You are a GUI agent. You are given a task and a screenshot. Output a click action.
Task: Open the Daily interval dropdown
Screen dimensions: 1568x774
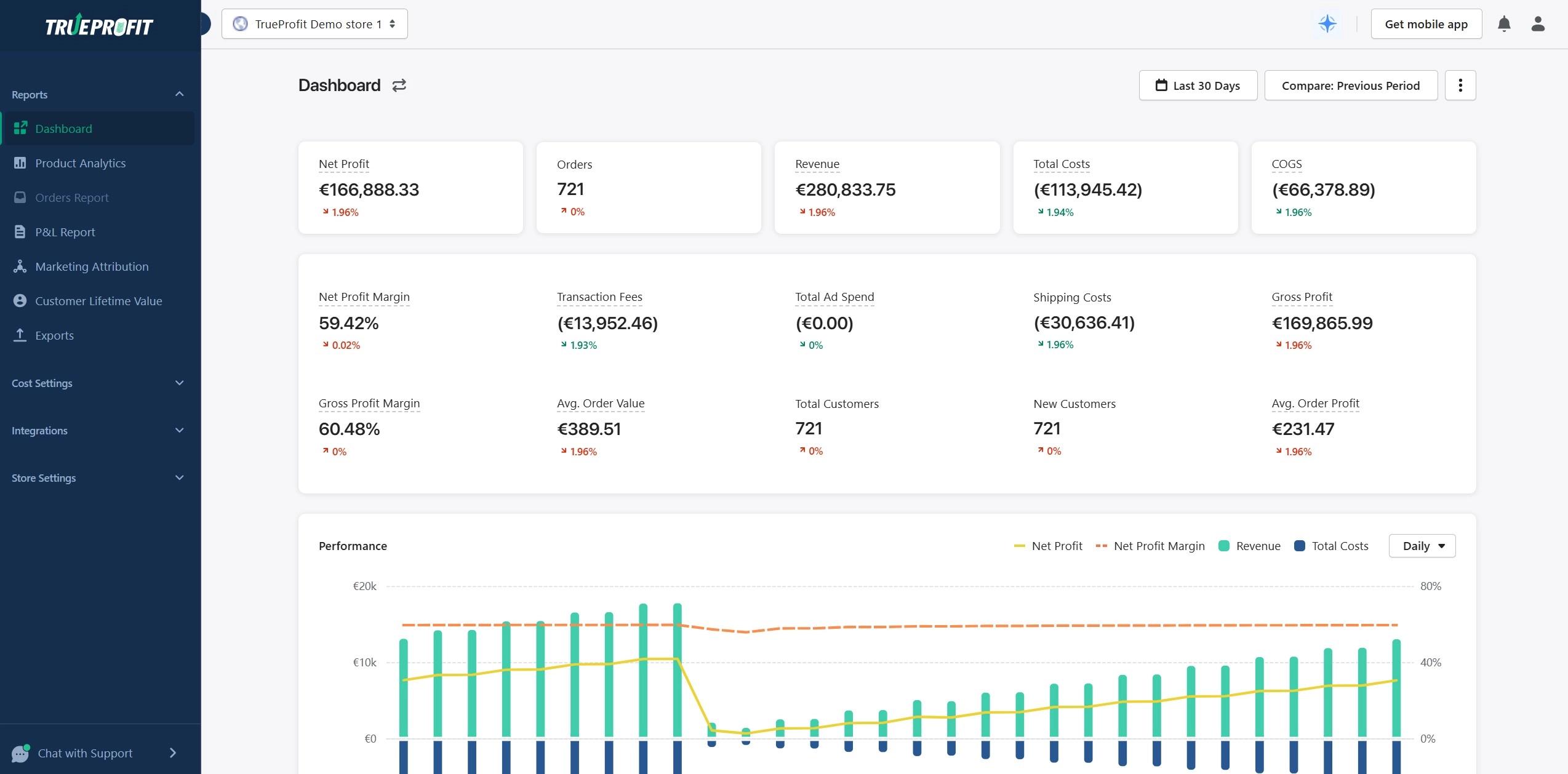(x=1422, y=546)
